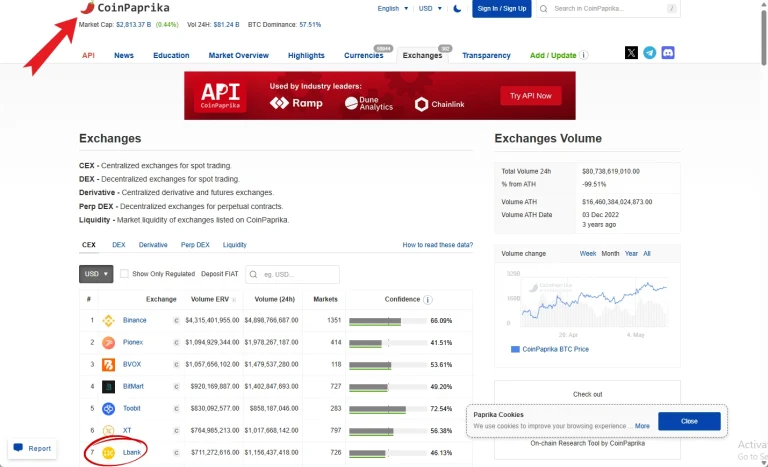This screenshot has width=768, height=467.
Task: Open the More link in cookies notice
Action: 642,426
